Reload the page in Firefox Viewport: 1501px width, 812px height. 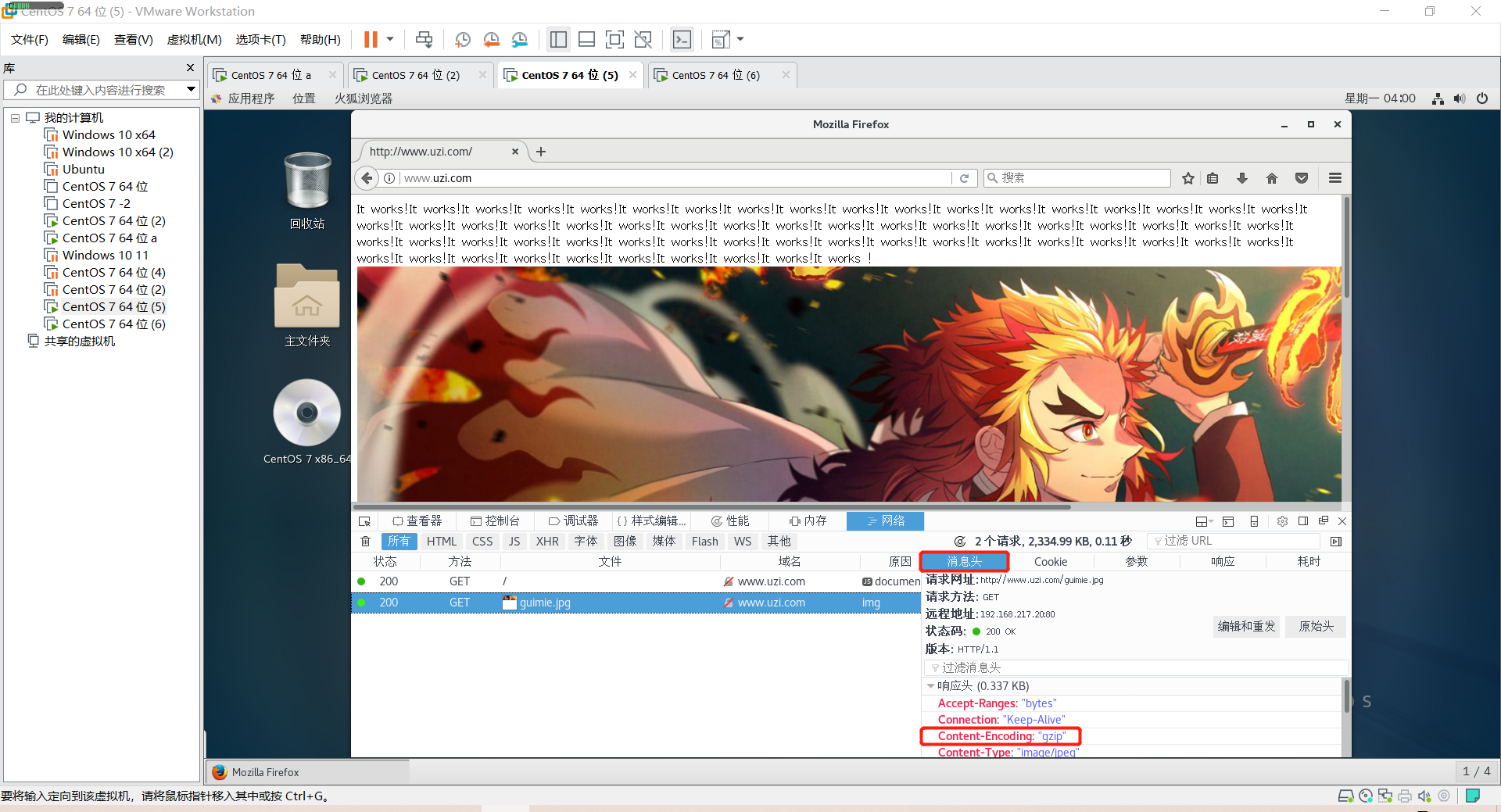pyautogui.click(x=965, y=178)
